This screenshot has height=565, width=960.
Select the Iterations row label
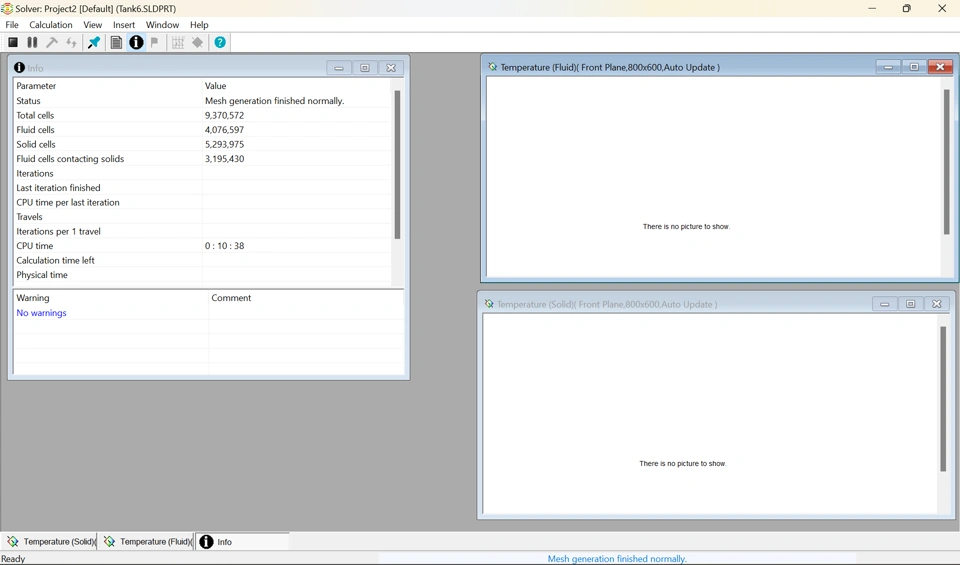point(35,173)
